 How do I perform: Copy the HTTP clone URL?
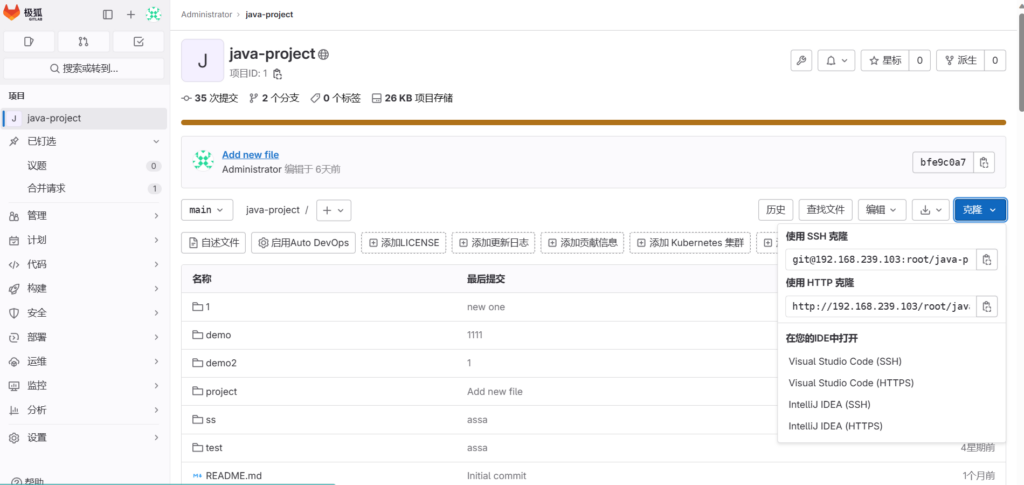[986, 307]
